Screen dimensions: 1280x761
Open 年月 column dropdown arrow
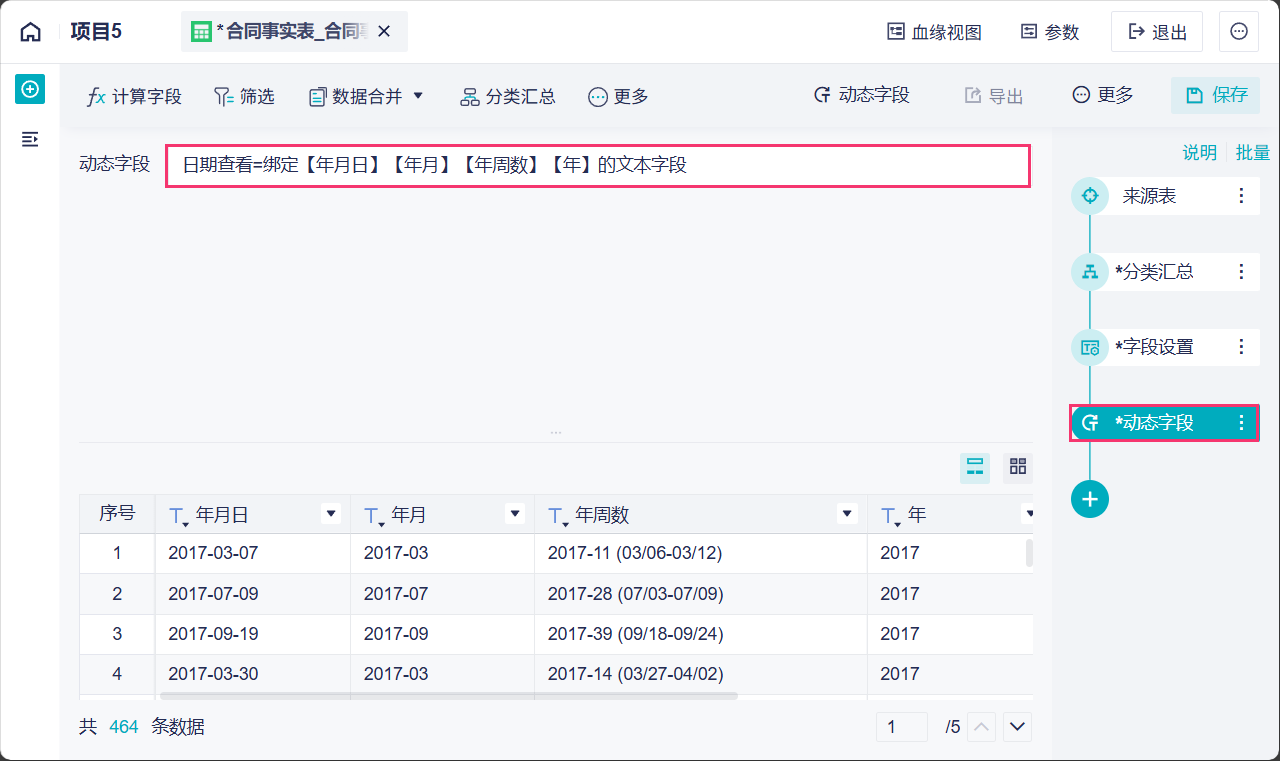tap(515, 514)
